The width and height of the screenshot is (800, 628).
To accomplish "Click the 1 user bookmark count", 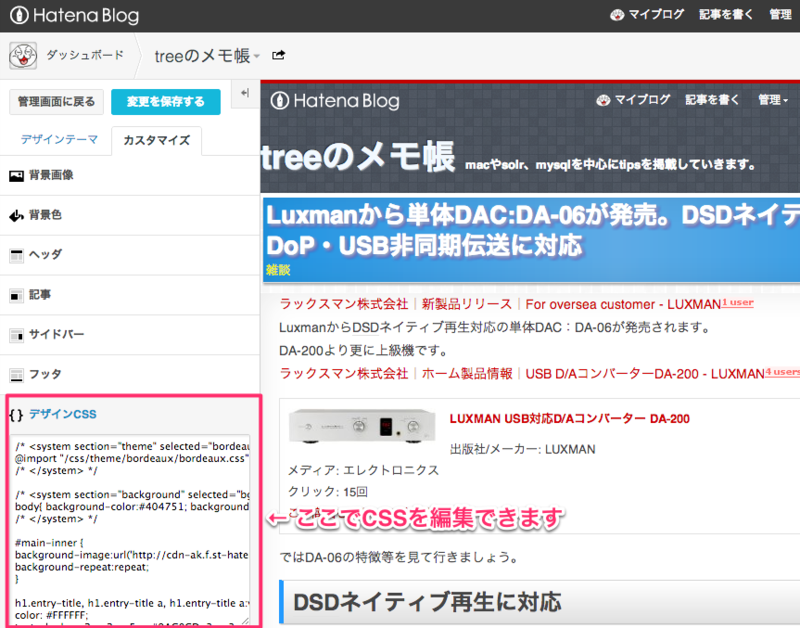I will pos(737,303).
